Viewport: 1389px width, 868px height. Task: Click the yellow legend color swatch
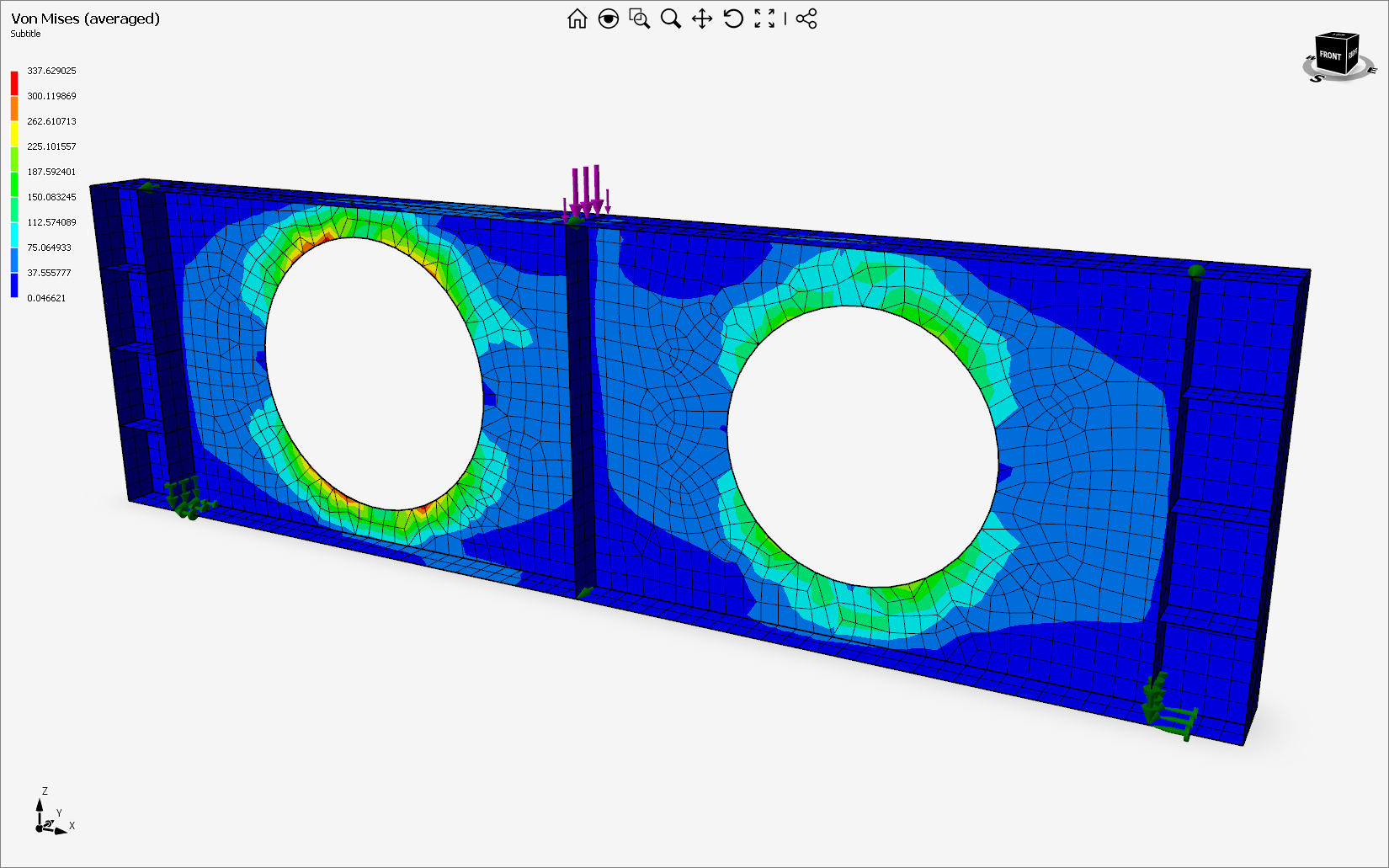tap(14, 133)
